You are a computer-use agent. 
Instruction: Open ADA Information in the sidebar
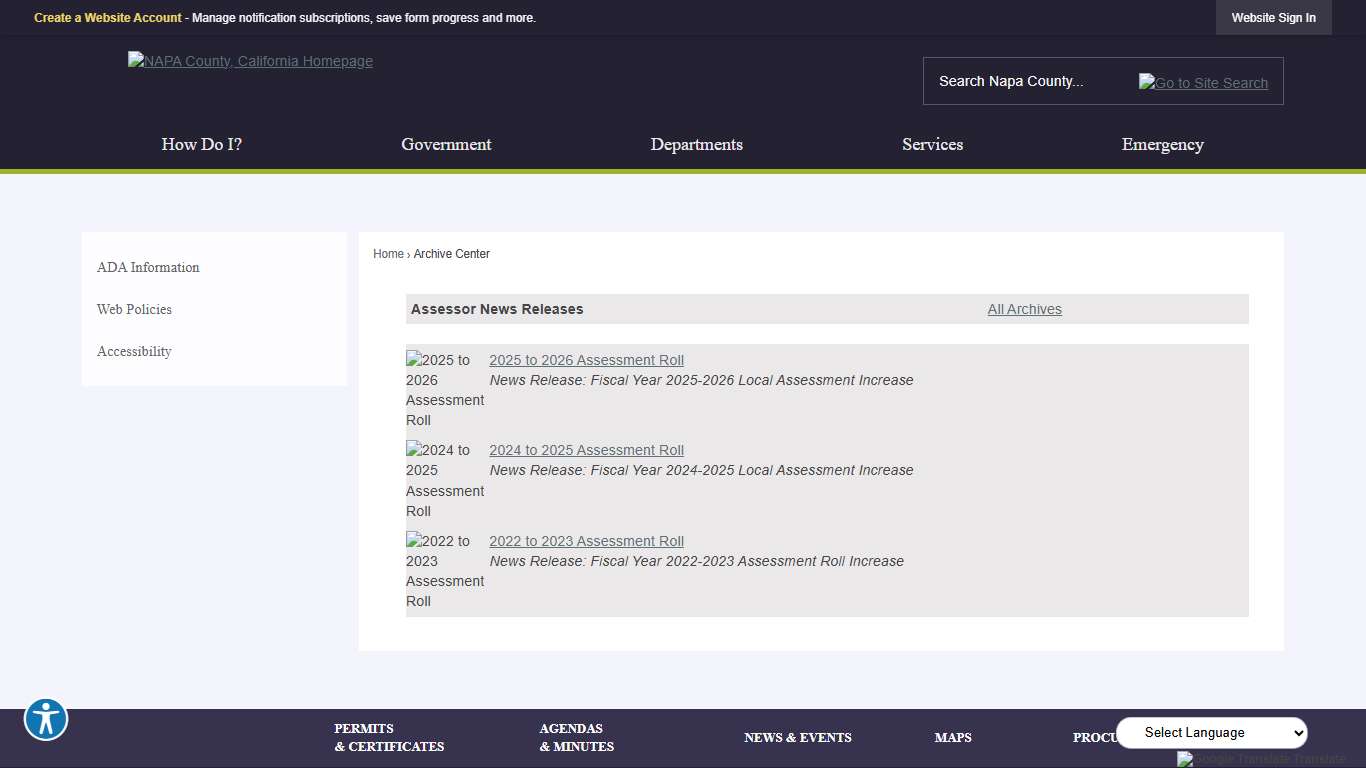tap(148, 267)
